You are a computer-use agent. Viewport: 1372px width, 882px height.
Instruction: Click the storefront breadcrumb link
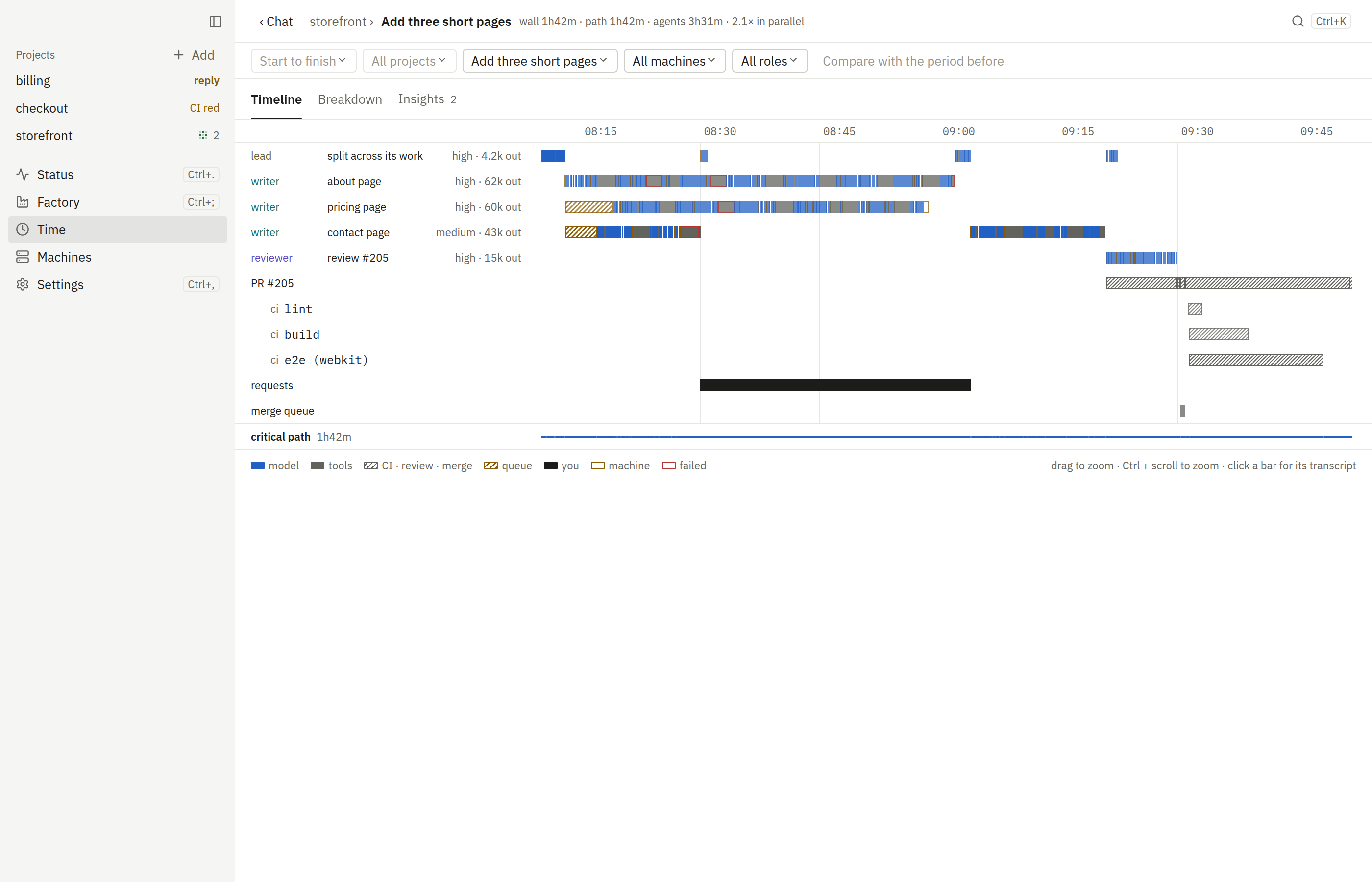coord(338,21)
